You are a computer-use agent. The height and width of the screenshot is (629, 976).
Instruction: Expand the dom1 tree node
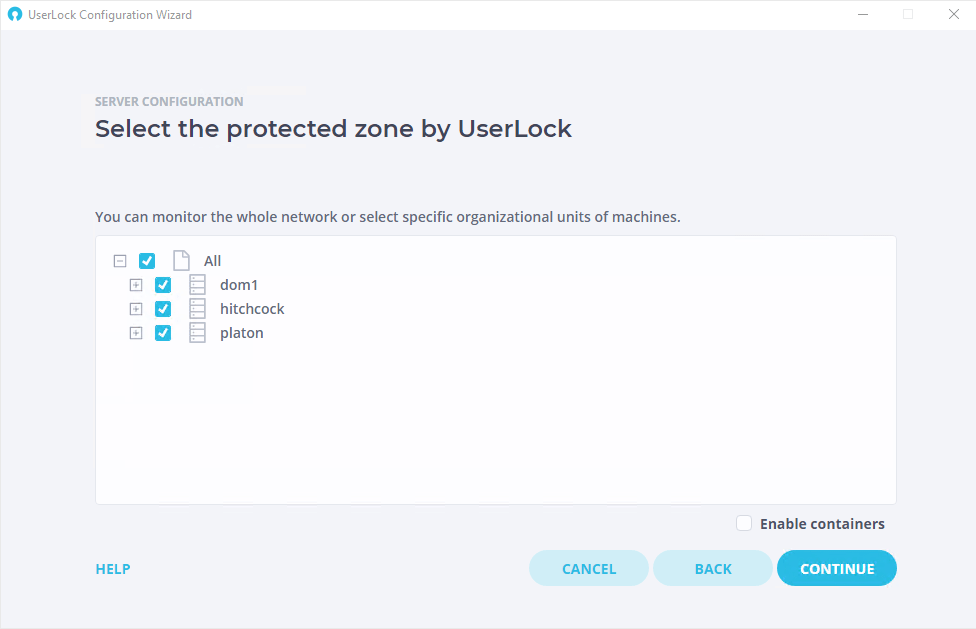(x=136, y=285)
